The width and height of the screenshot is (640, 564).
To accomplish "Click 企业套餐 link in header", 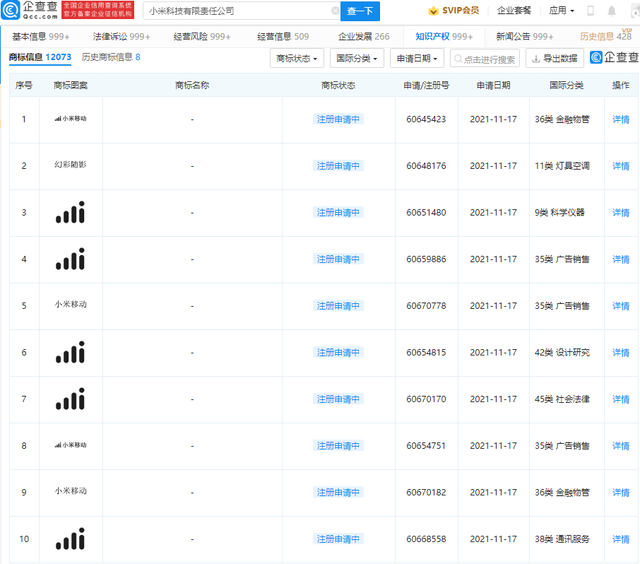I will 514,11.
